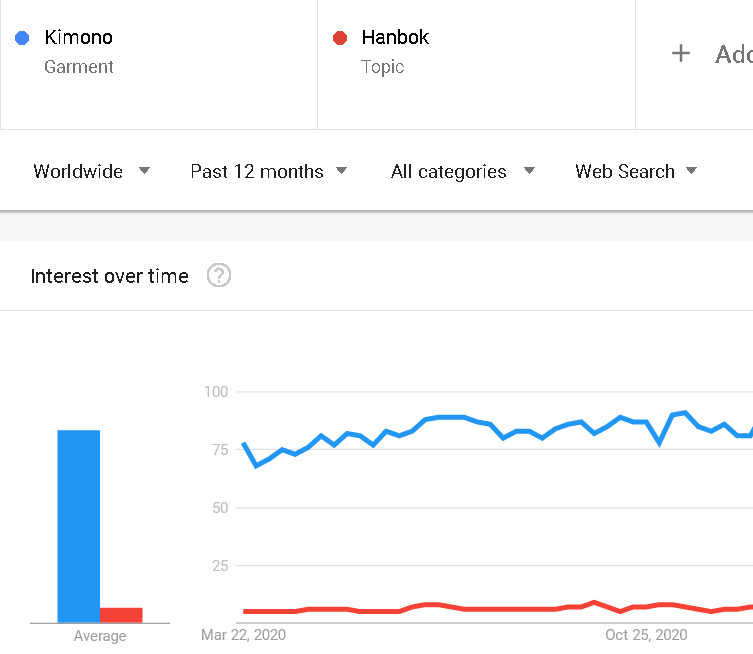
Task: Click the red dot next to Hanbok
Action: 340,38
